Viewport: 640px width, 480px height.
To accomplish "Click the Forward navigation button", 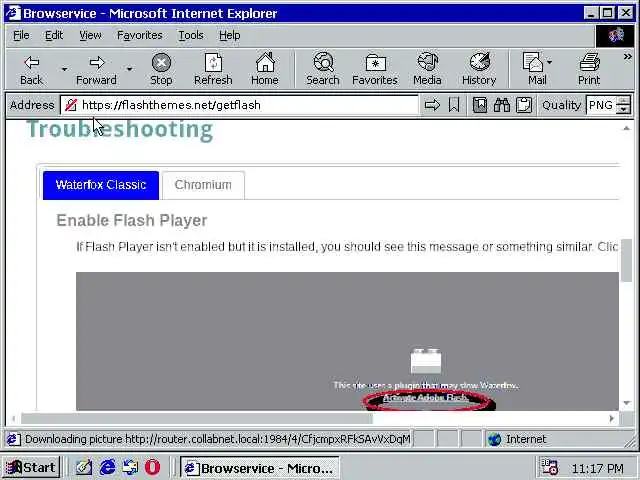I will [x=96, y=69].
